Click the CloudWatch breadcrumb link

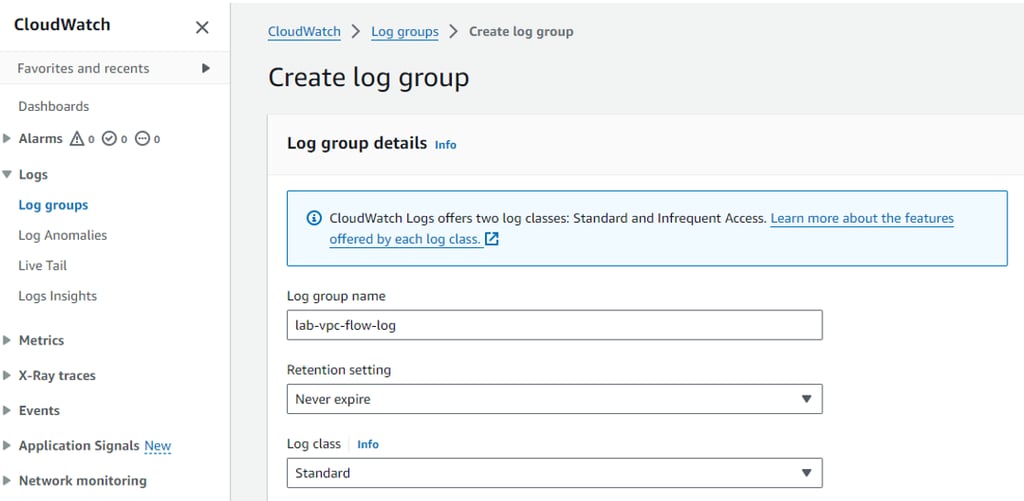coord(304,31)
